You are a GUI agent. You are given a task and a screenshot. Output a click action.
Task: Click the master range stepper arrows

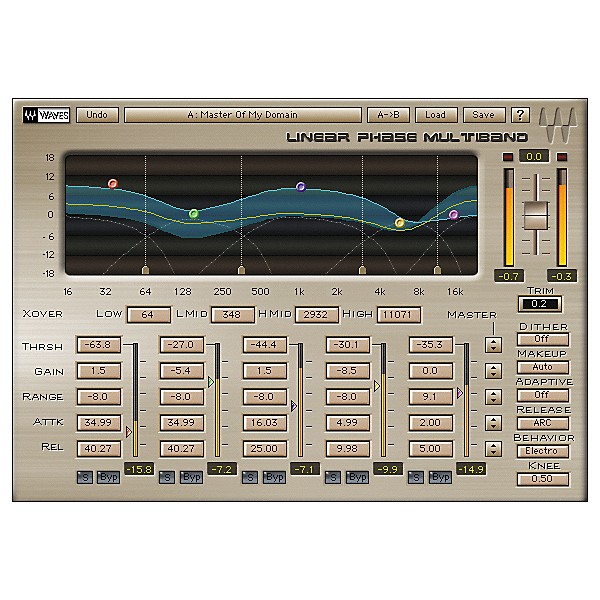tap(494, 397)
